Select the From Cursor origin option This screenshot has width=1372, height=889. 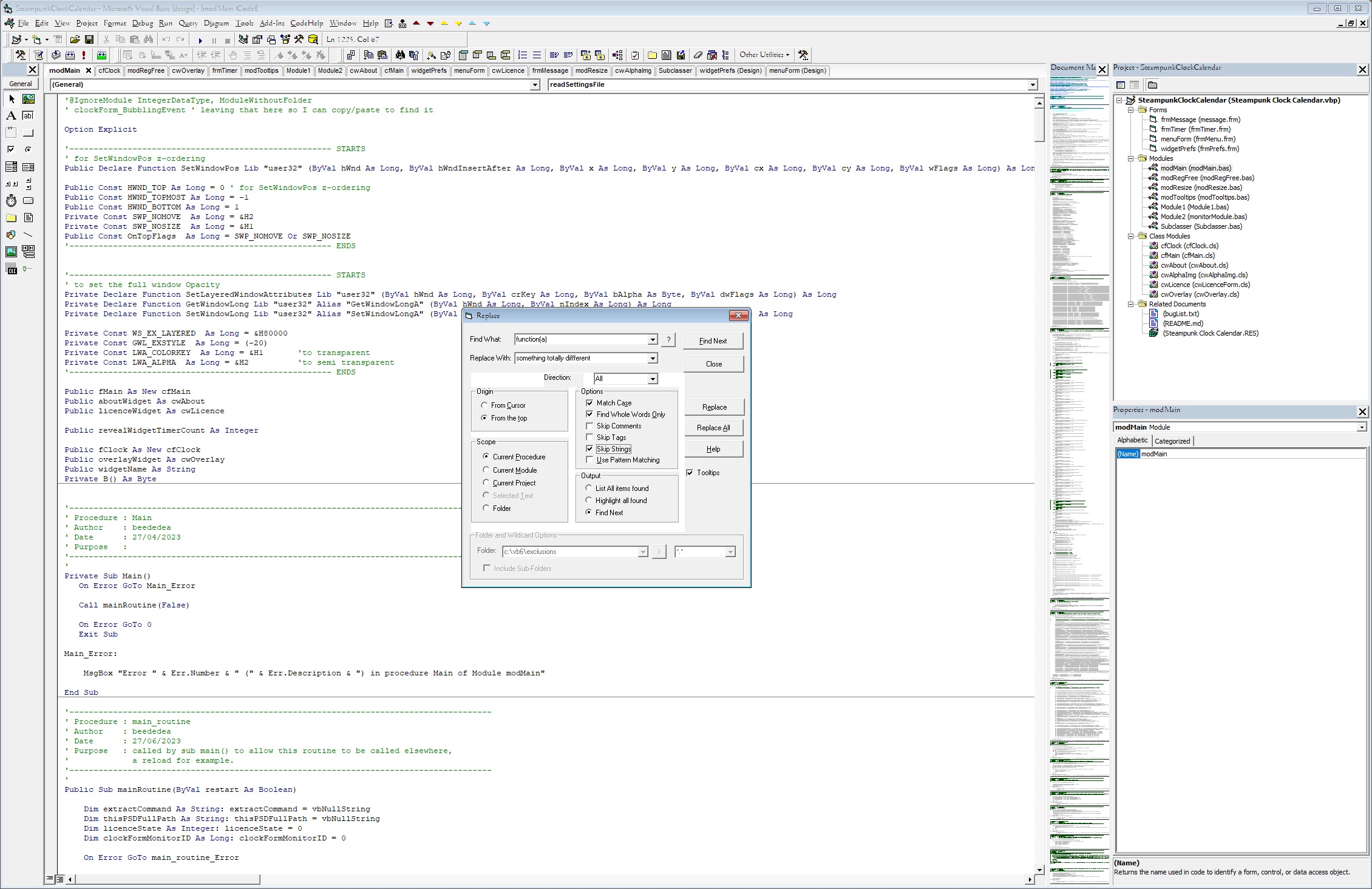[x=484, y=405]
